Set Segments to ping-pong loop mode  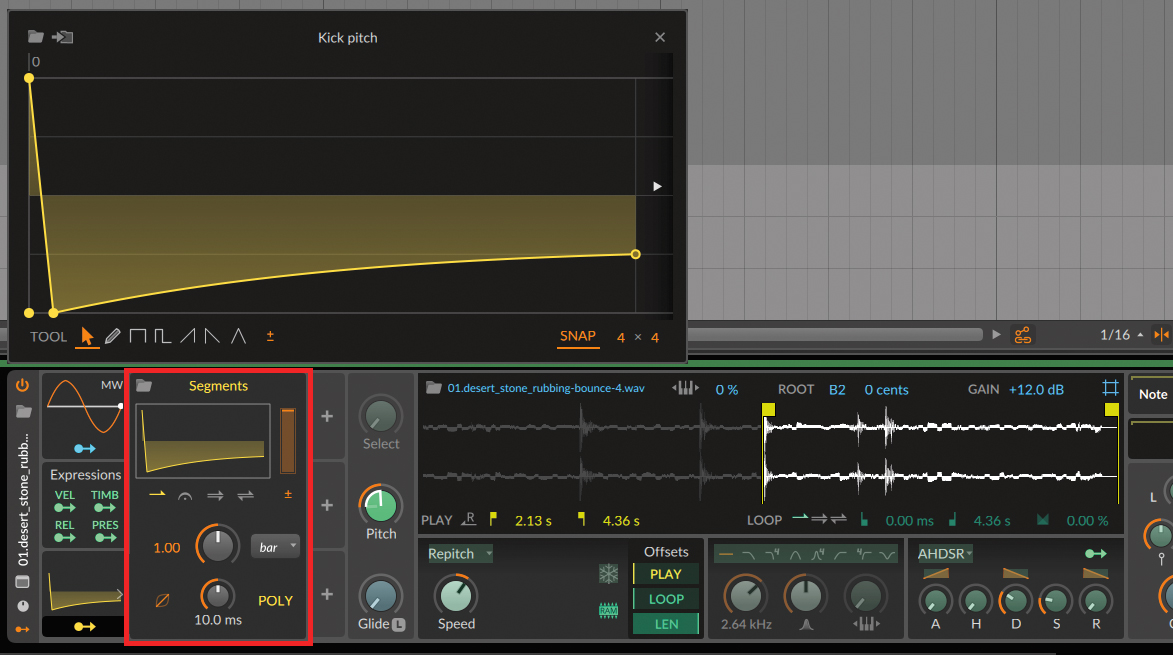[x=245, y=495]
